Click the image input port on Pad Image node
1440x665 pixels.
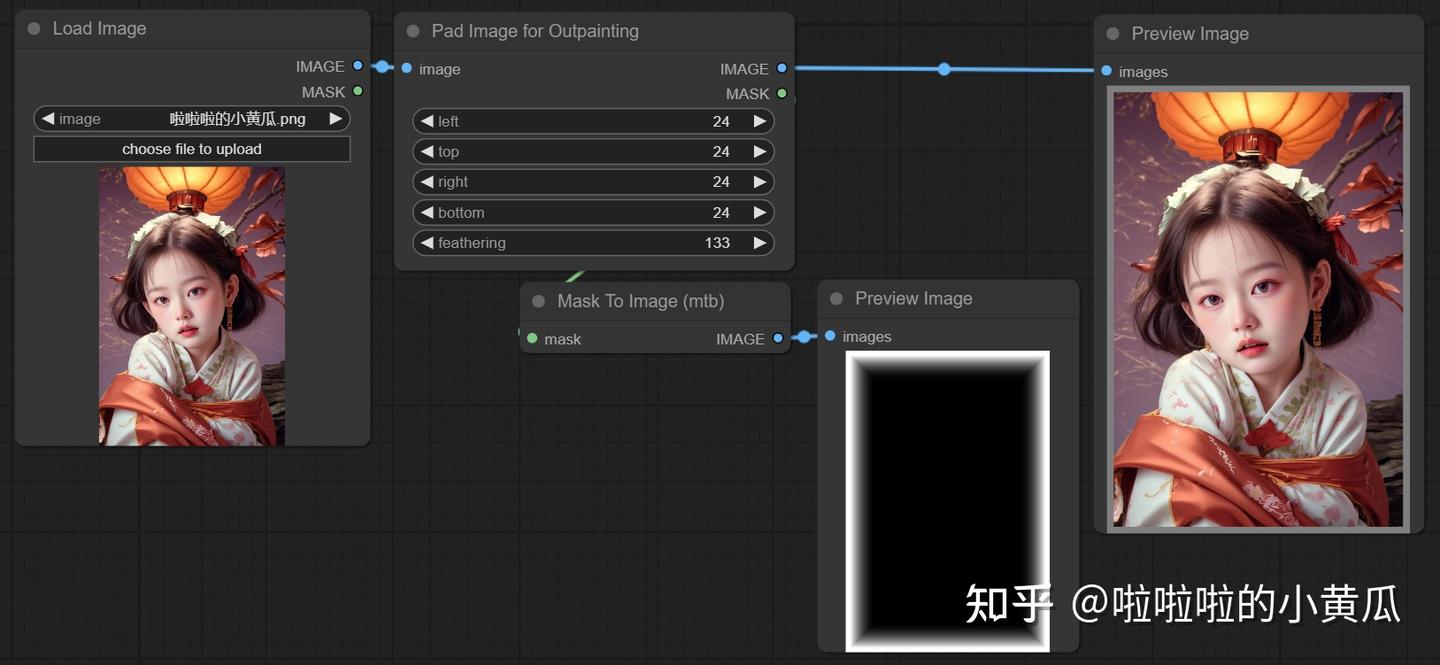pos(406,68)
